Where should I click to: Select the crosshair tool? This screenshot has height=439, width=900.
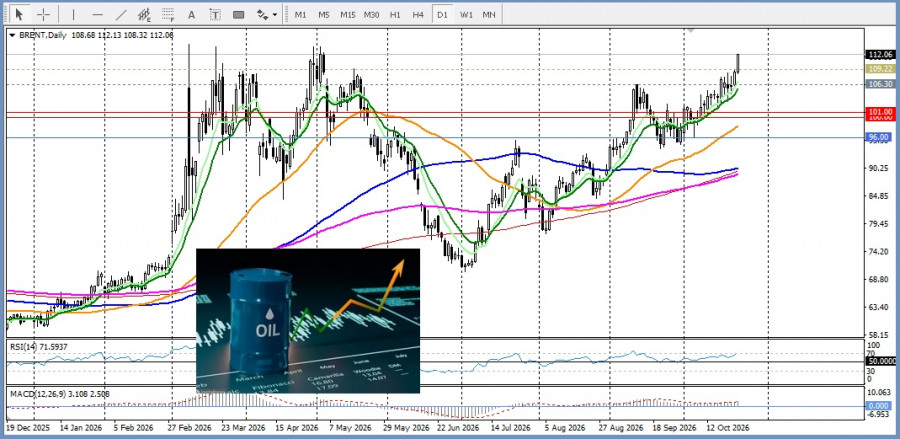tap(44, 14)
